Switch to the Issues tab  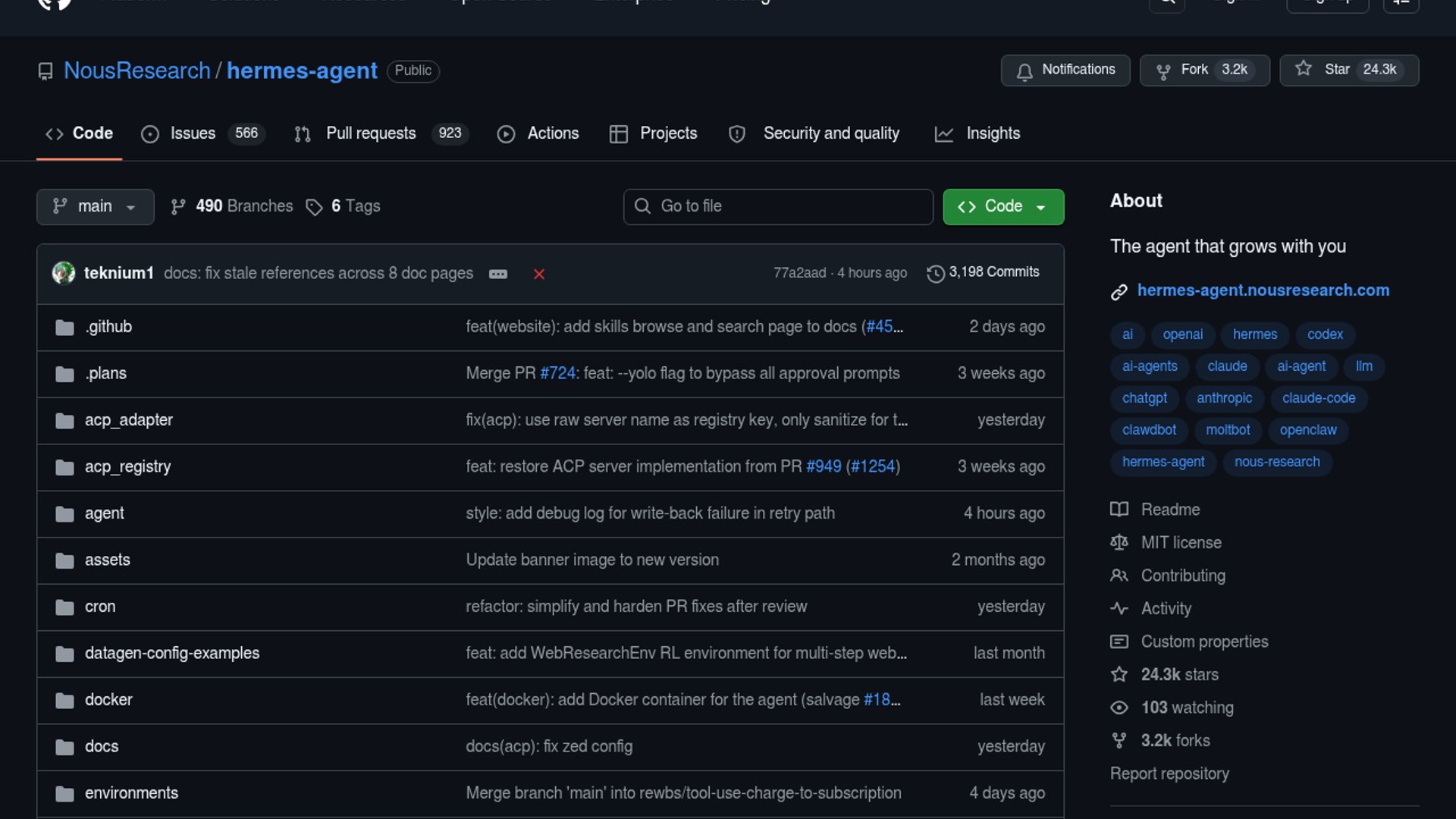(x=191, y=133)
